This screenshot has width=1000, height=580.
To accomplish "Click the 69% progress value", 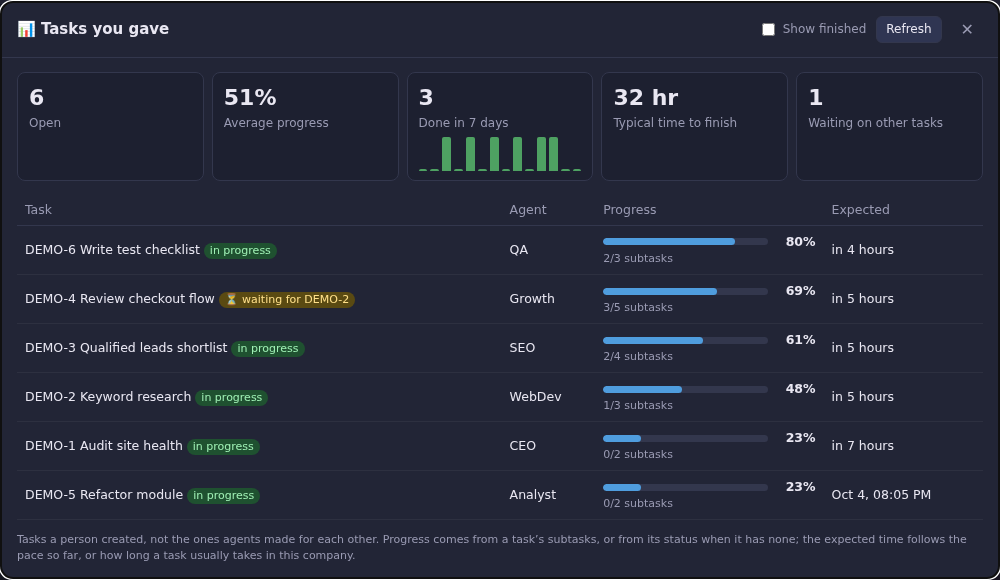I will 800,291.
